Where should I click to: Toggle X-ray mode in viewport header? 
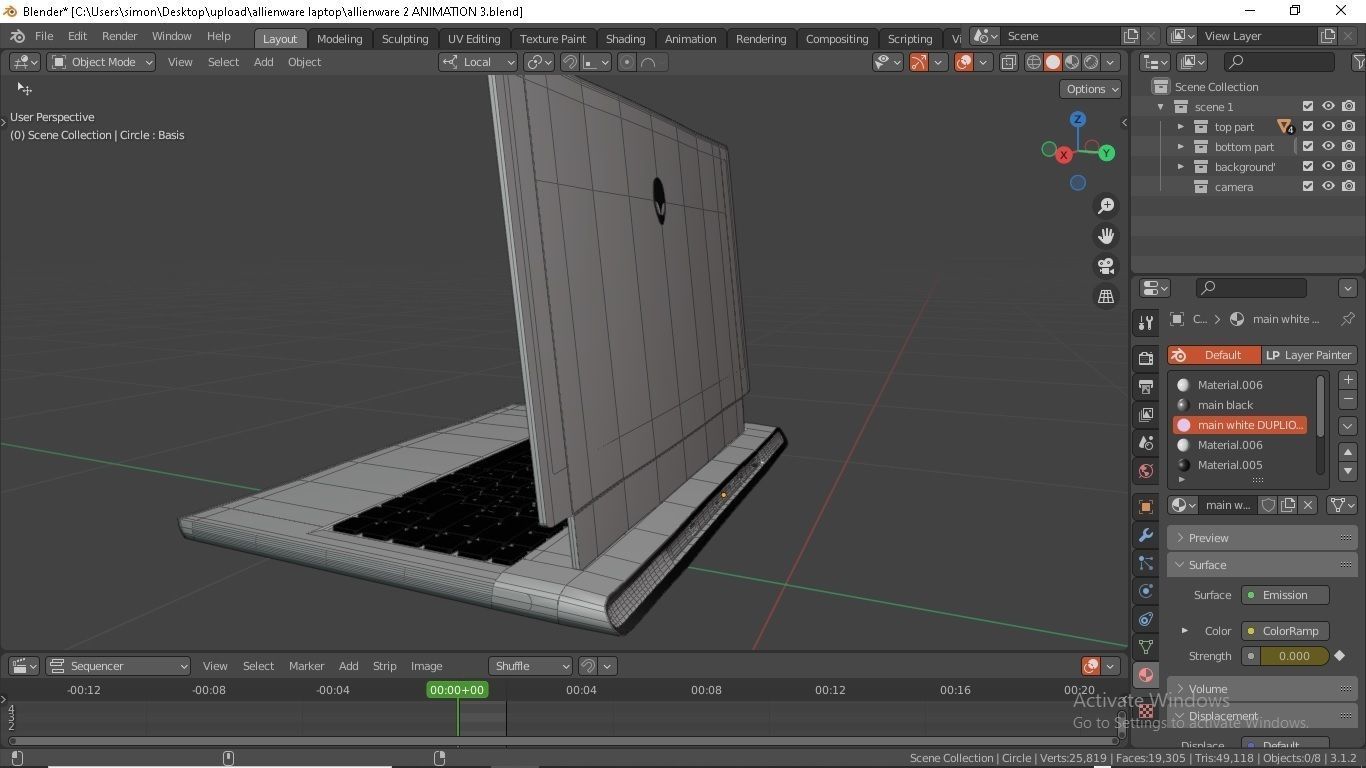tap(1008, 62)
